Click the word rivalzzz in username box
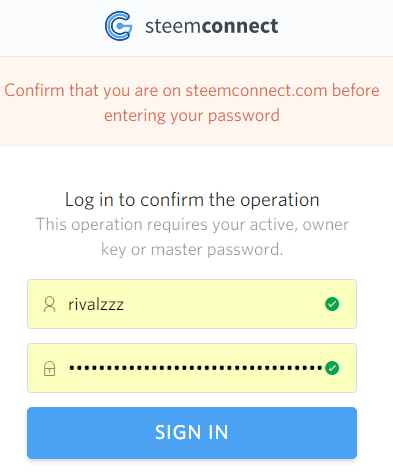The height and width of the screenshot is (472, 393). 96,304
